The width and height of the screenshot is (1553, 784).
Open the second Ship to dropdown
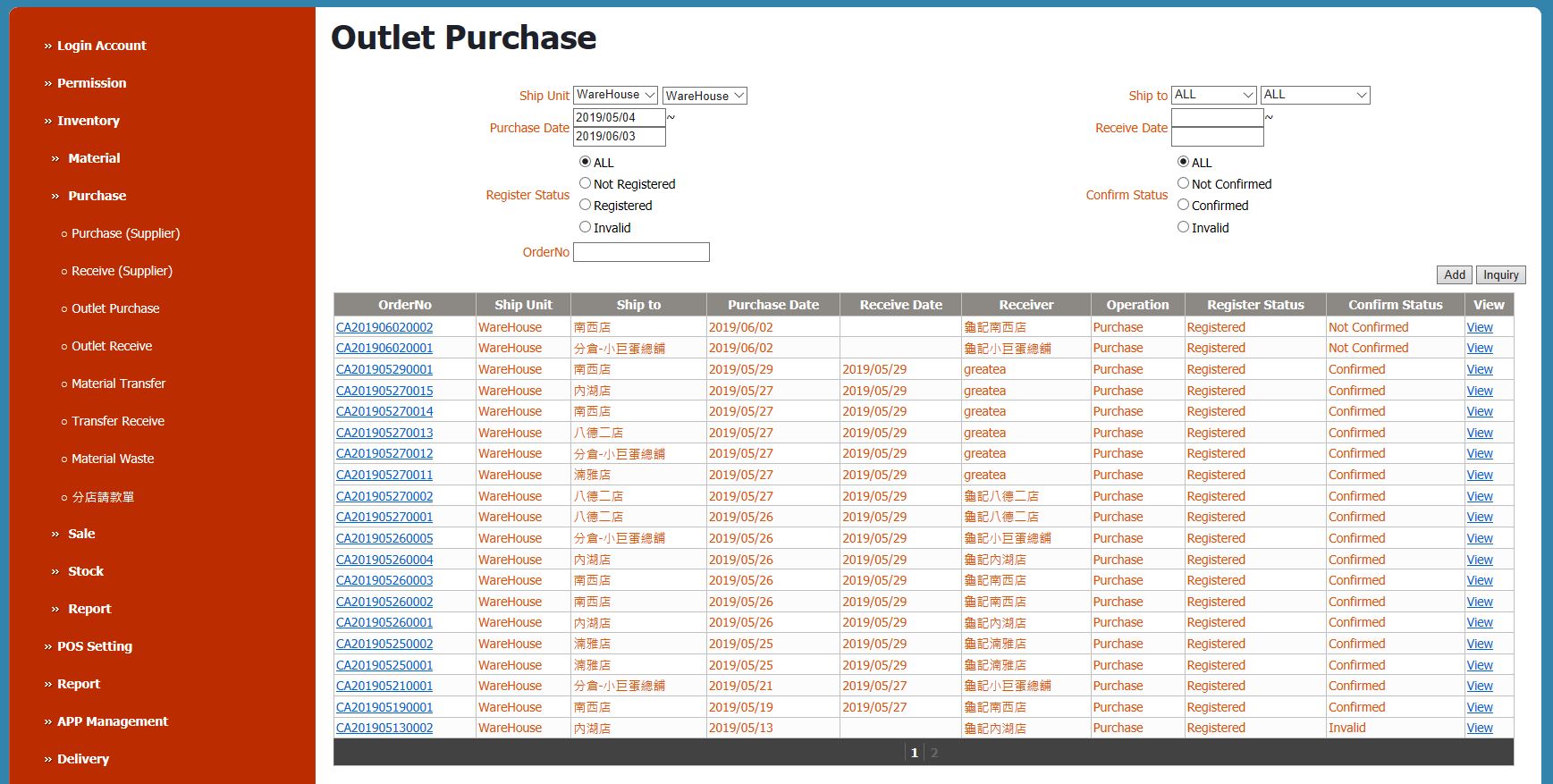point(1315,95)
